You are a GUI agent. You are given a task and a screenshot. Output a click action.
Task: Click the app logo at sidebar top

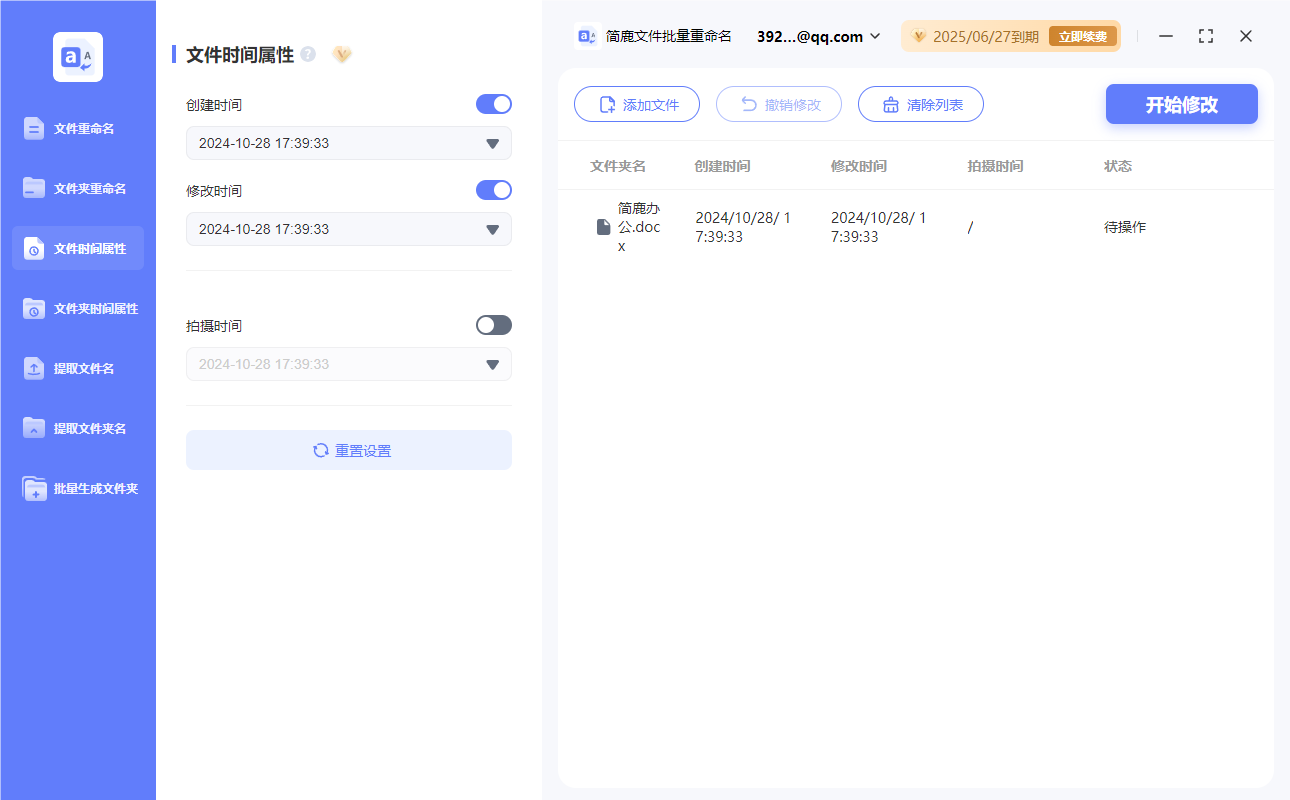click(x=77, y=57)
